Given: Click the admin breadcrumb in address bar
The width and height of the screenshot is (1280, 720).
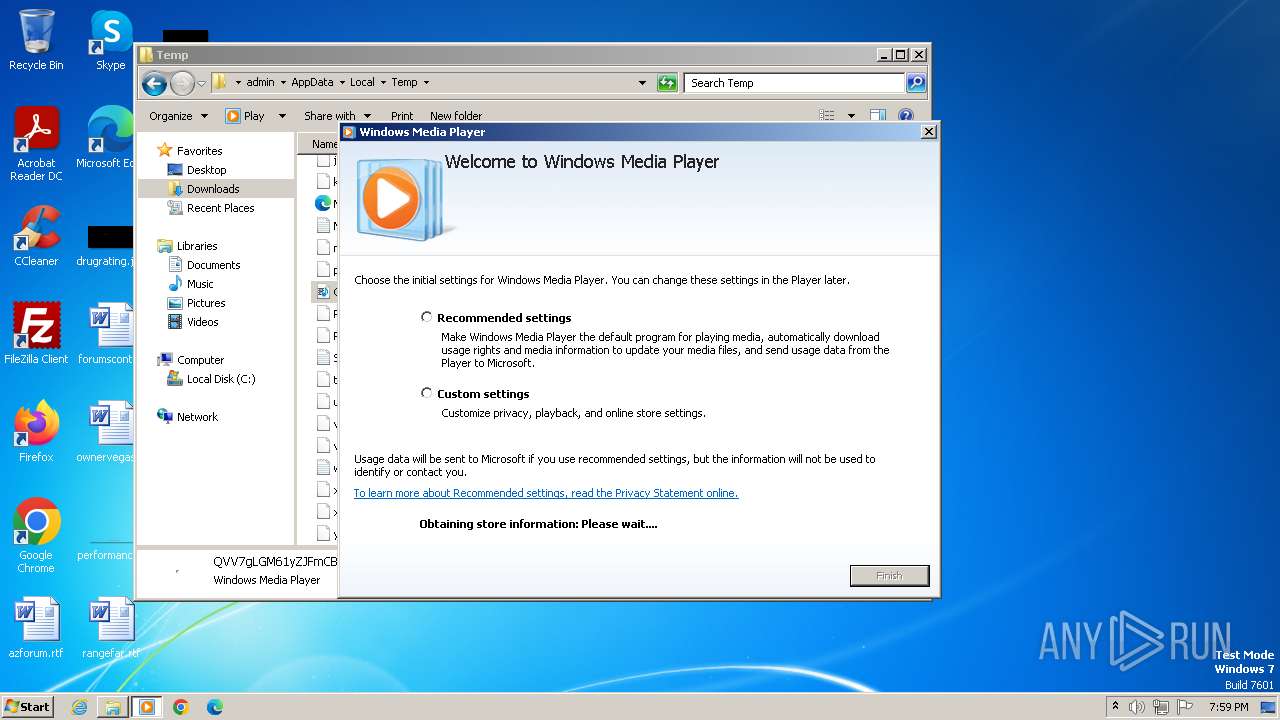Looking at the screenshot, I should point(260,82).
